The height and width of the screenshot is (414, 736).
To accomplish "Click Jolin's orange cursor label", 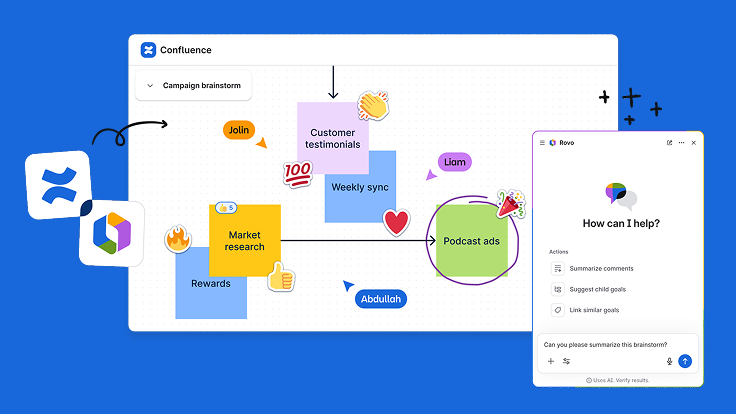I will 239,130.
